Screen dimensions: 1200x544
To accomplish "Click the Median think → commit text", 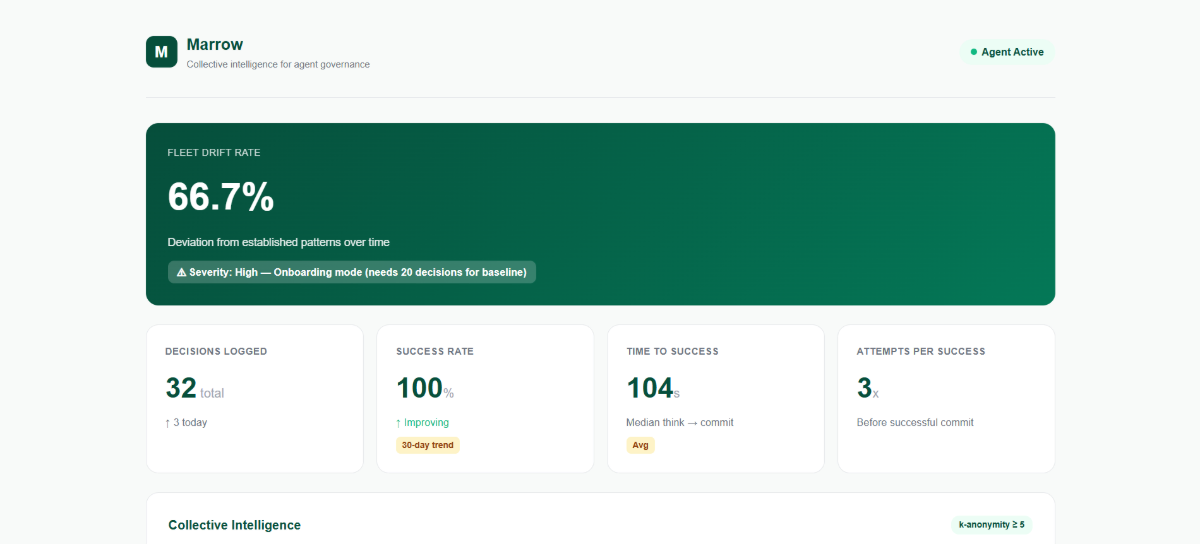I will [x=680, y=423].
